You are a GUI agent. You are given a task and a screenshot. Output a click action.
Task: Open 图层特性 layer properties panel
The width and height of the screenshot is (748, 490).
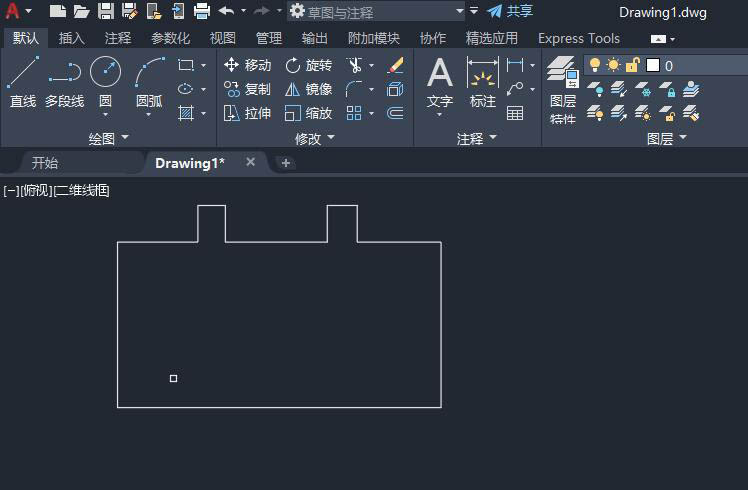click(562, 89)
